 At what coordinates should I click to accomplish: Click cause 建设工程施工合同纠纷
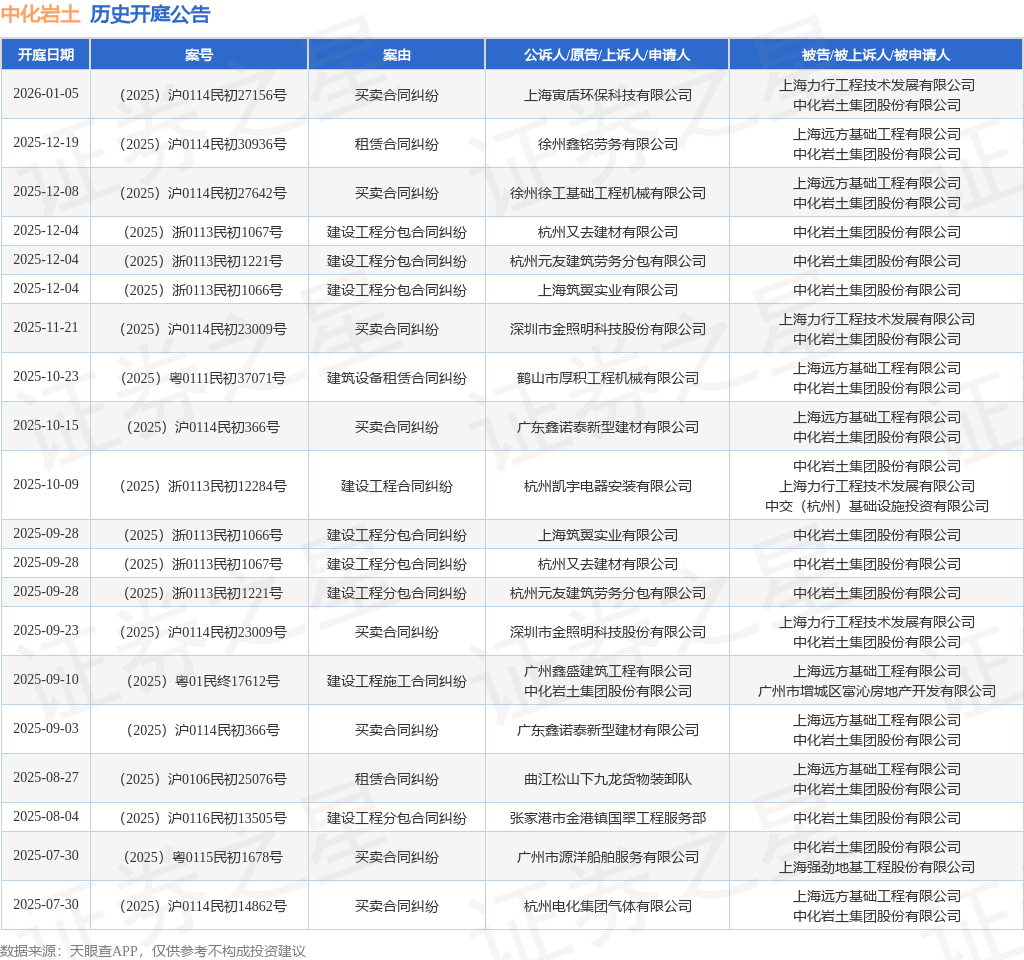pos(396,681)
